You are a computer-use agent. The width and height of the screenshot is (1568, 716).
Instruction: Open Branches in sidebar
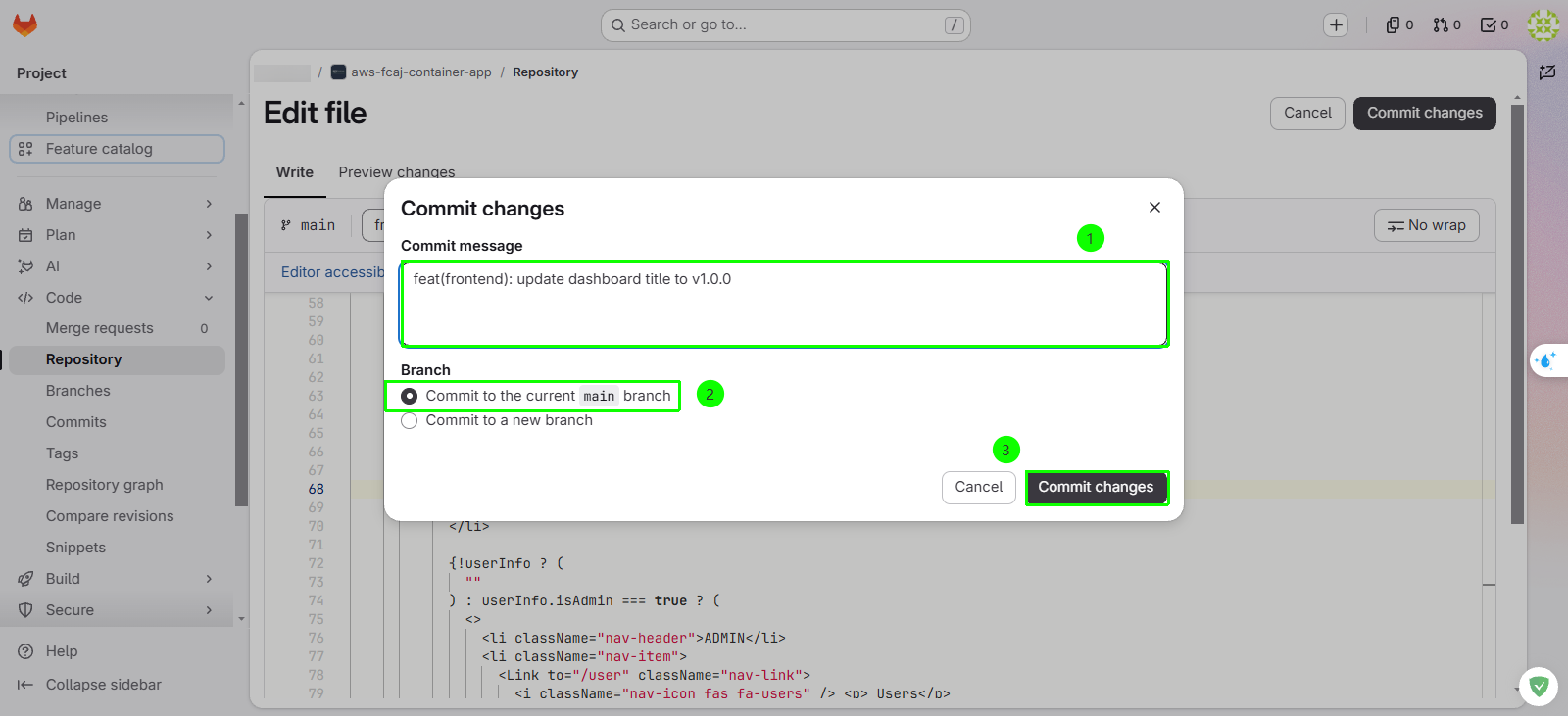coord(117,391)
